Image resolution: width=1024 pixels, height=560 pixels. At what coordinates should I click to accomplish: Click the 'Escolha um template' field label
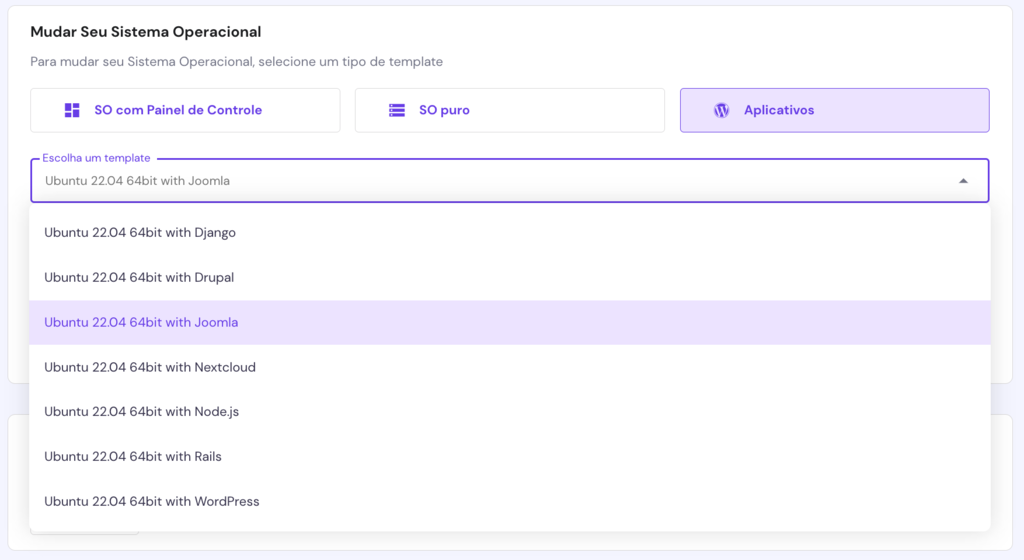click(96, 159)
